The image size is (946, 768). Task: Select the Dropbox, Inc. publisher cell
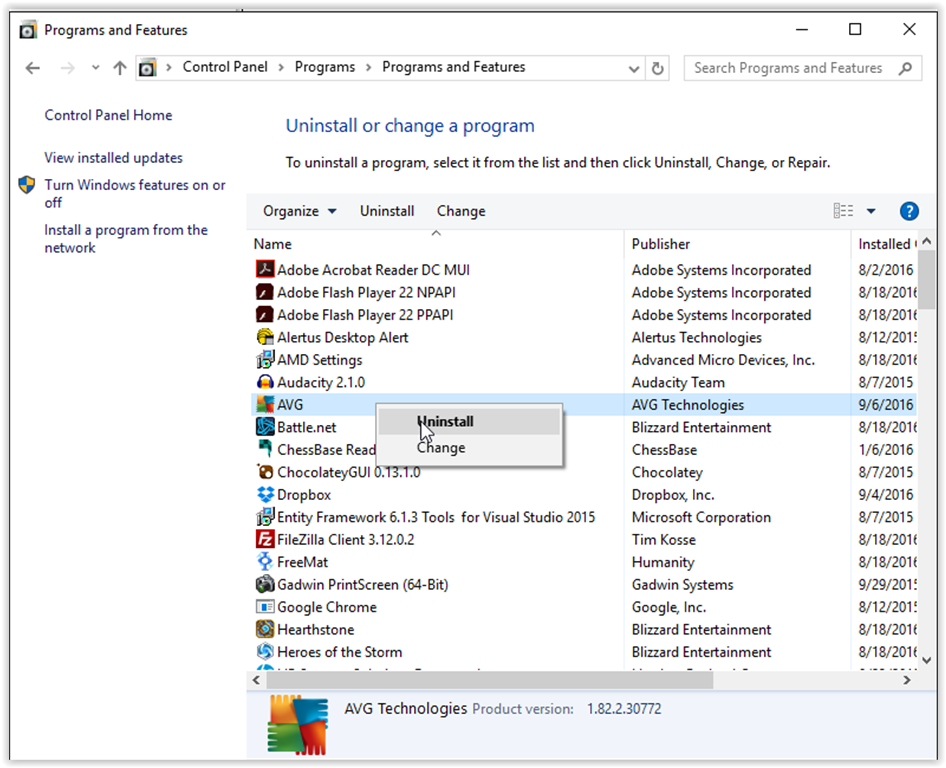[673, 495]
